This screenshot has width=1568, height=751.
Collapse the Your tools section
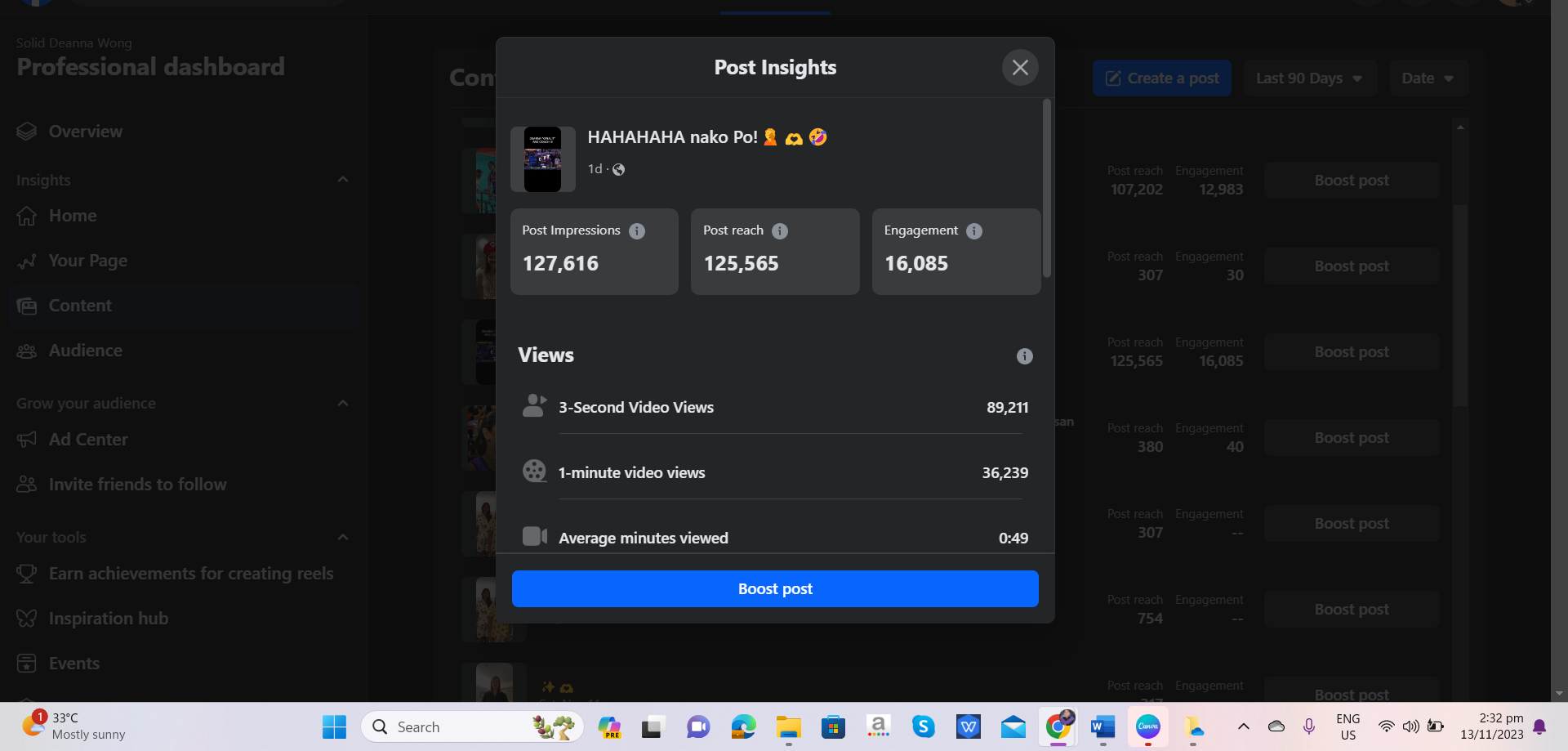(x=343, y=538)
